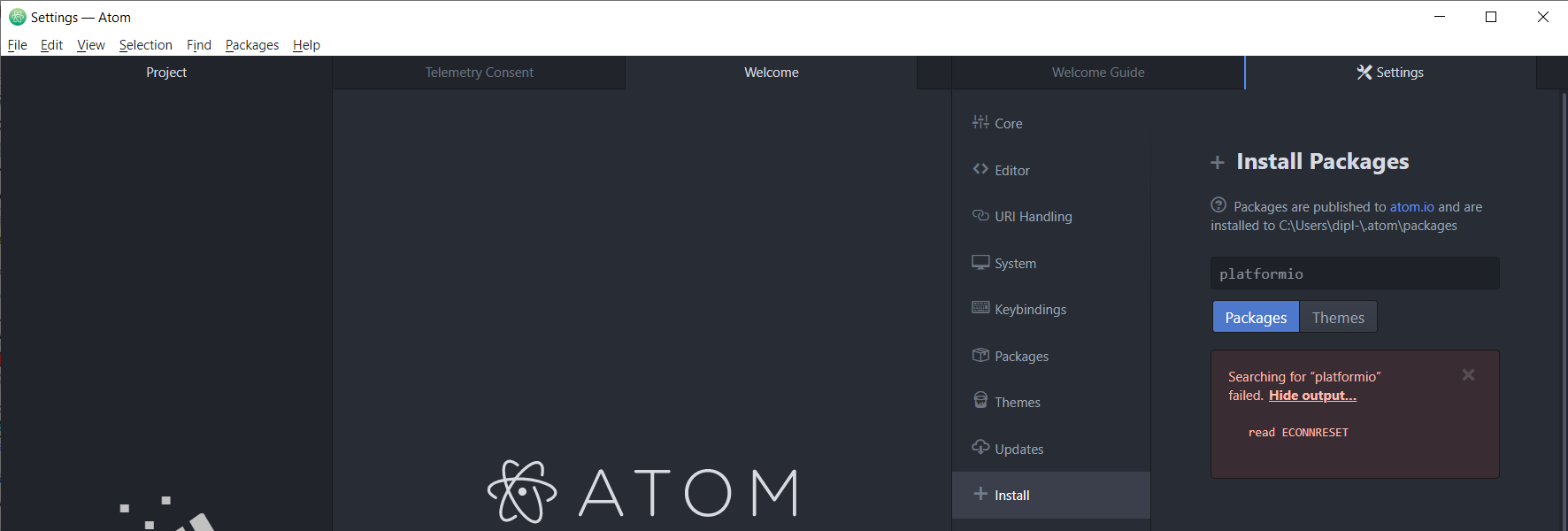The image size is (1568, 531).
Task: Switch to the Welcome Guide tab
Action: [x=1098, y=73]
